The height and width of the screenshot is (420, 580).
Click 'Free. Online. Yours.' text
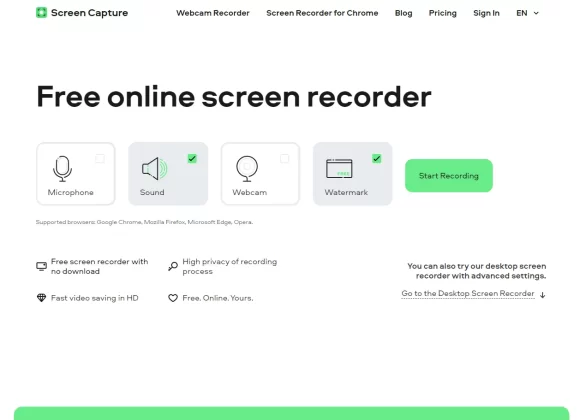pyautogui.click(x=218, y=298)
